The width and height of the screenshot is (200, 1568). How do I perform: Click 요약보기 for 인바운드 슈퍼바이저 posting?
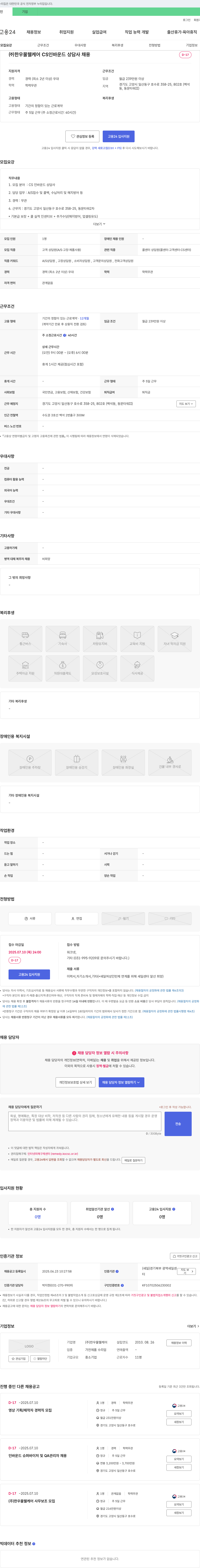pos(179,1459)
